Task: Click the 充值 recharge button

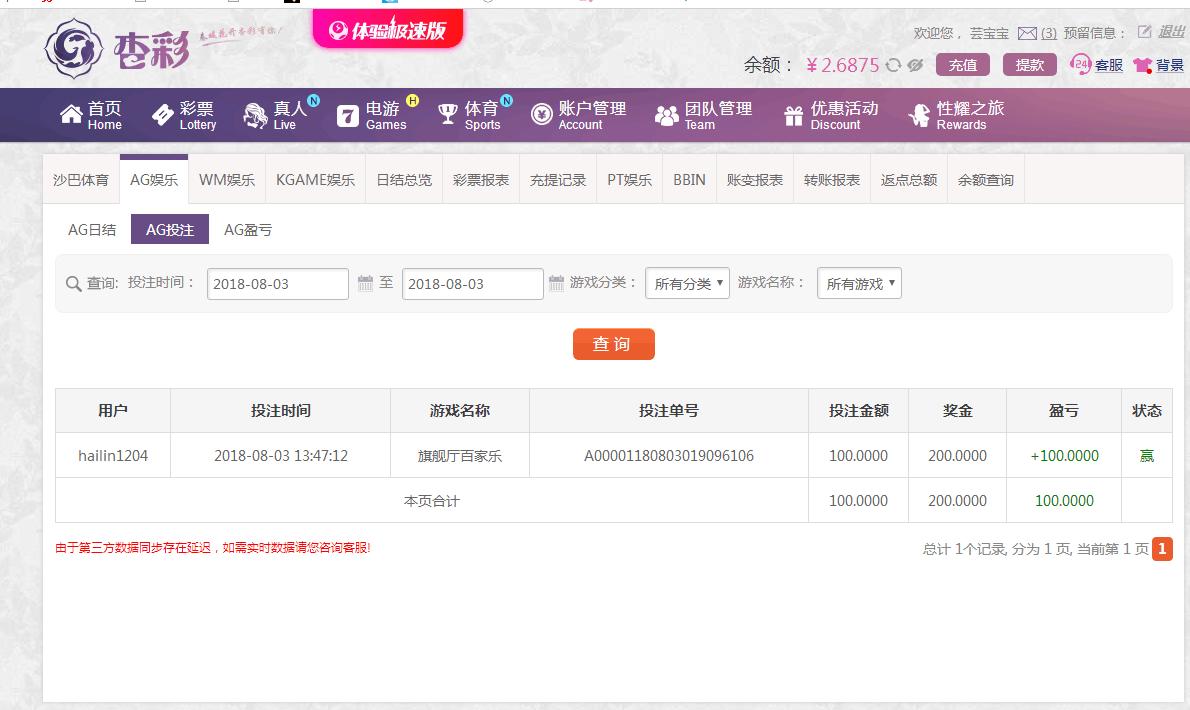Action: [963, 65]
